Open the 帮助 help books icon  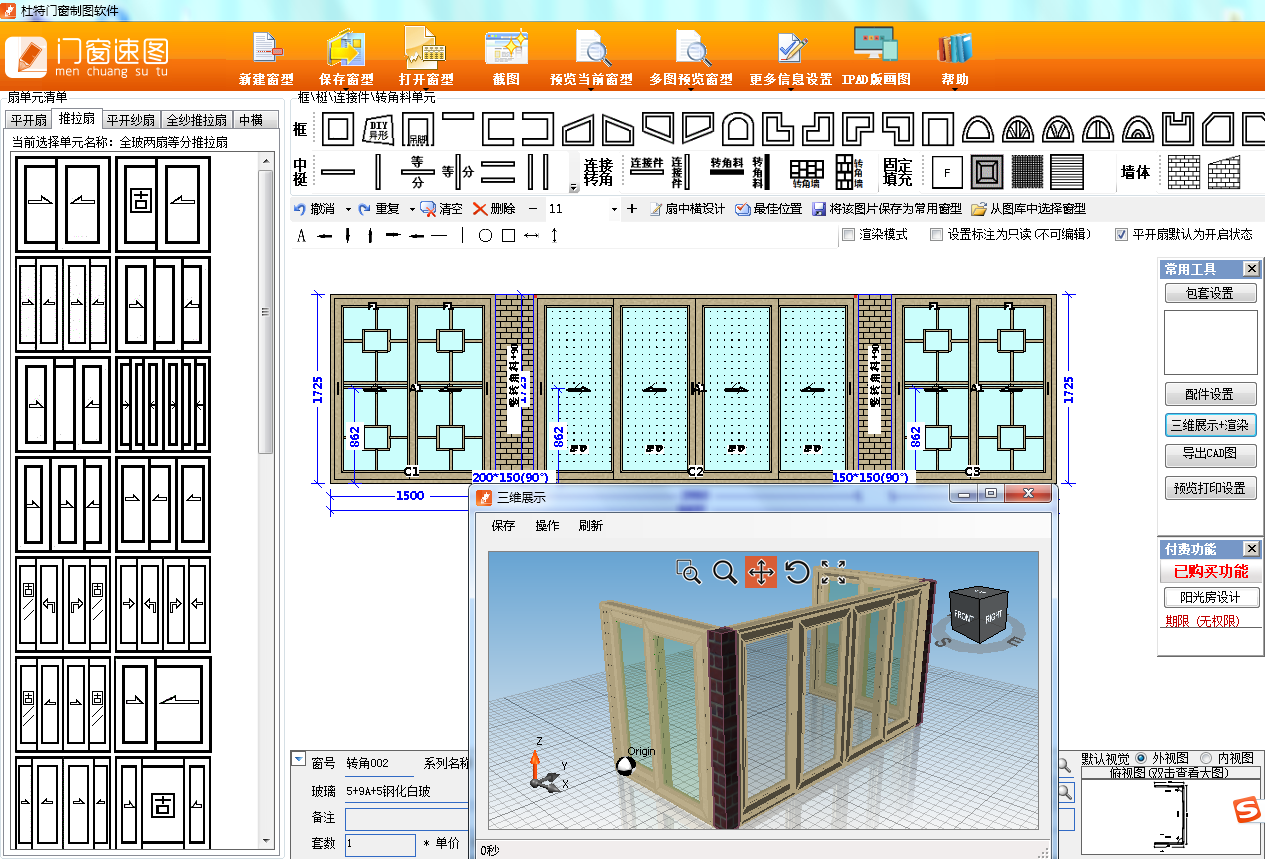(x=954, y=48)
